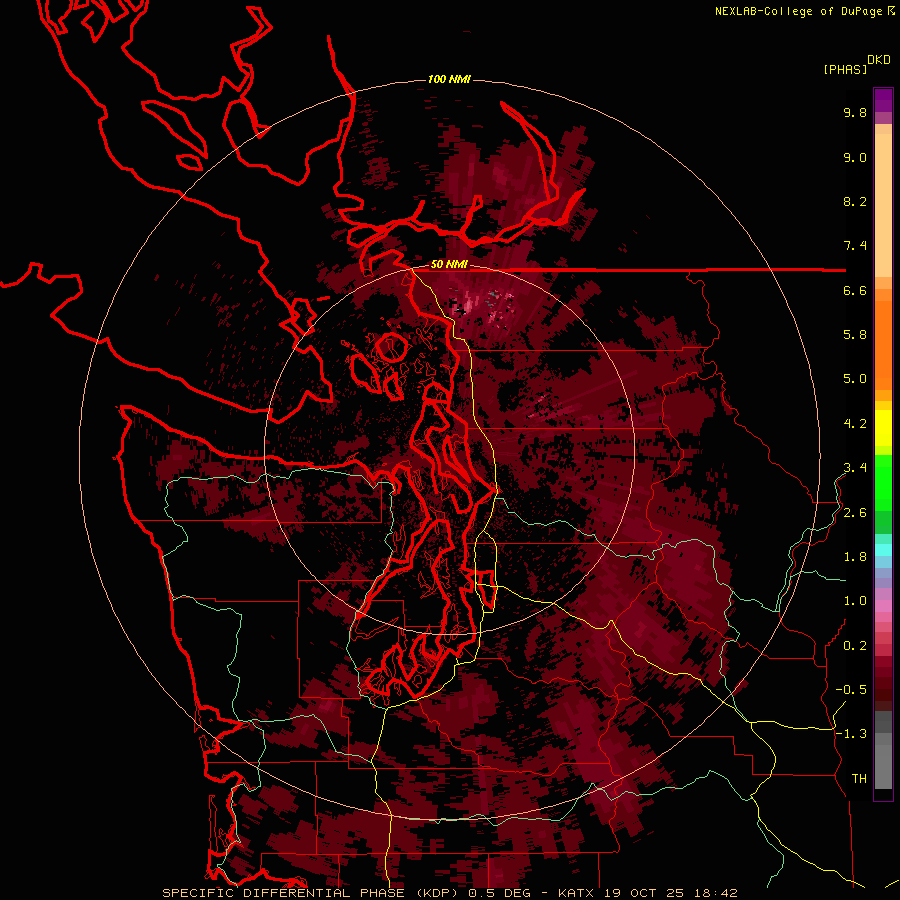Click the 'NEXLAB-College of DuPage' credit text
The width and height of the screenshot is (900, 900).
[x=801, y=11]
